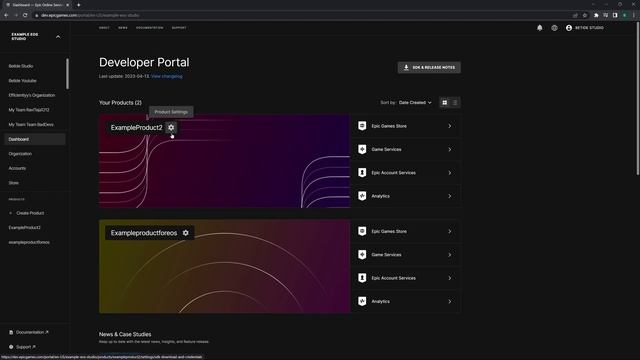Click the sidebar organization list scrollbar
This screenshot has width=640, height=360.
67,73
